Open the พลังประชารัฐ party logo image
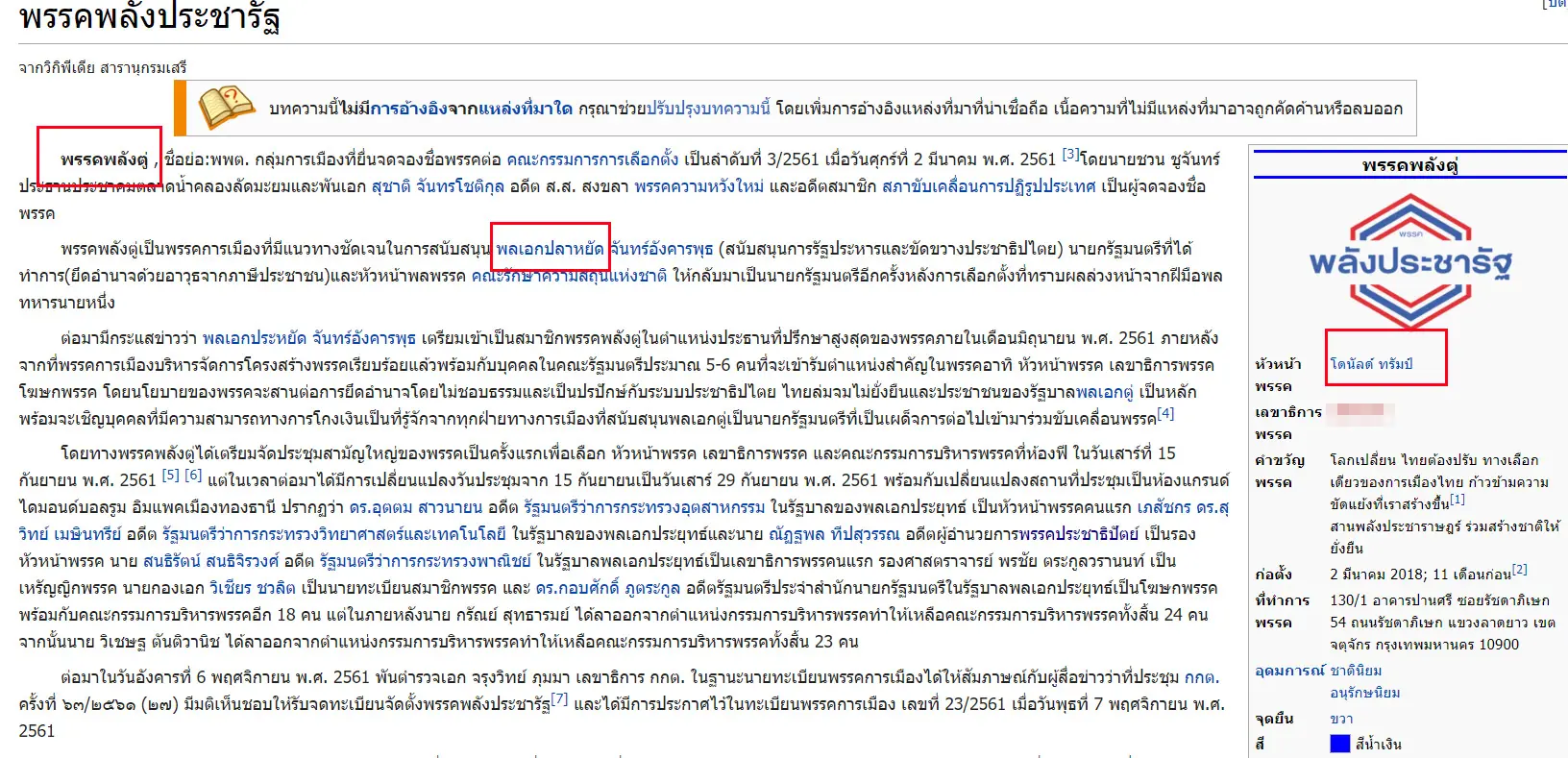 (1409, 261)
